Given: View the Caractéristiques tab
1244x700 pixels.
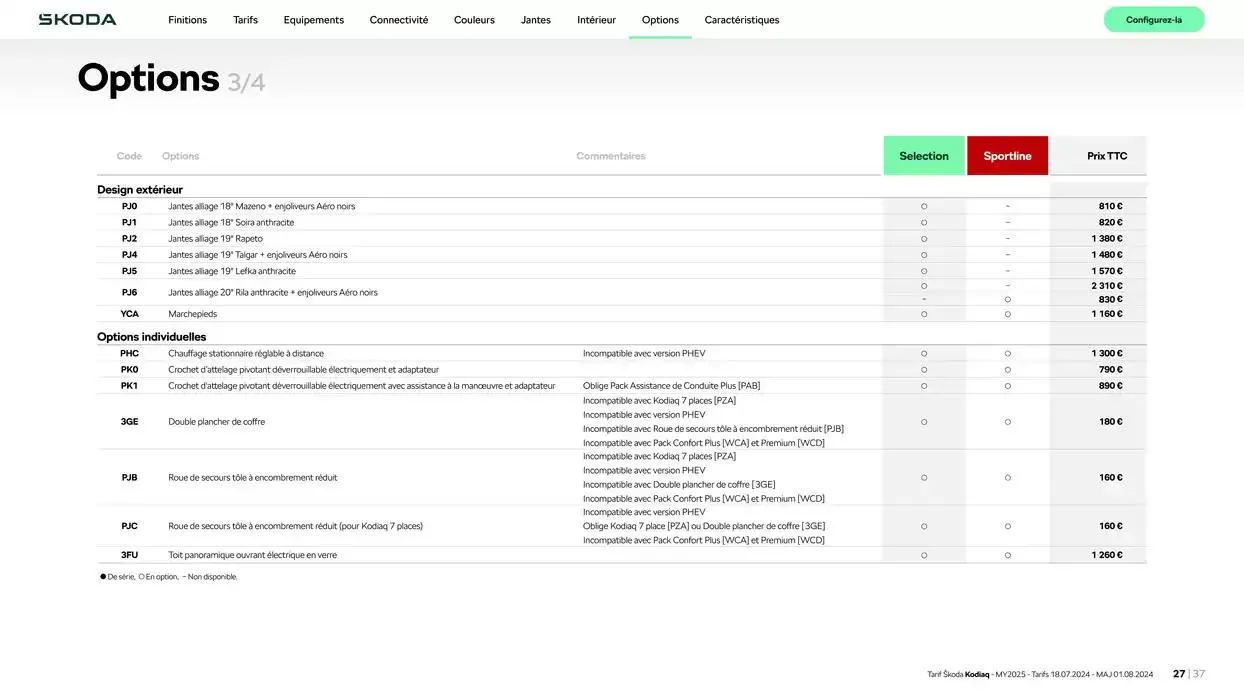Looking at the screenshot, I should pos(741,20).
